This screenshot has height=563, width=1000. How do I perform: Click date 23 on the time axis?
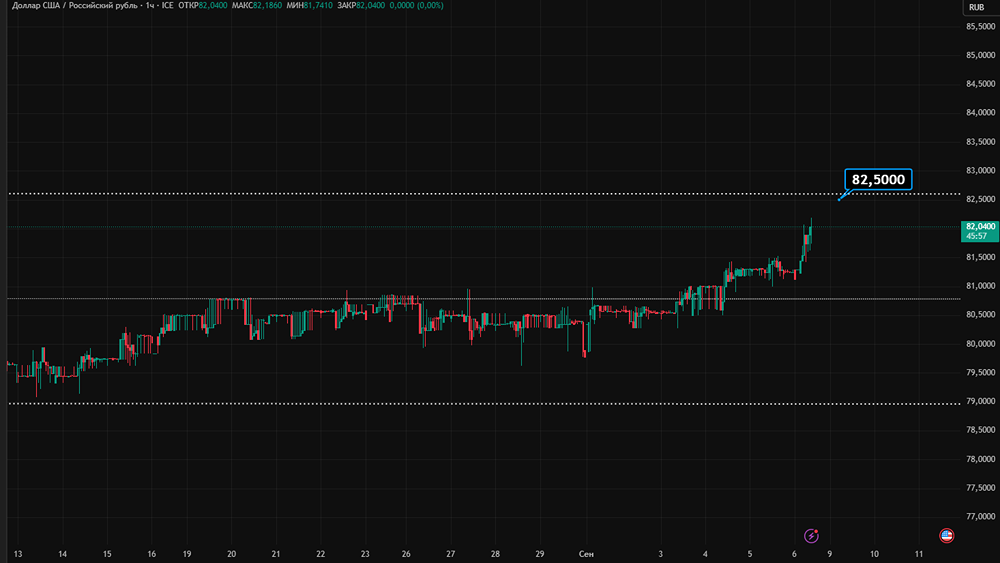point(365,554)
